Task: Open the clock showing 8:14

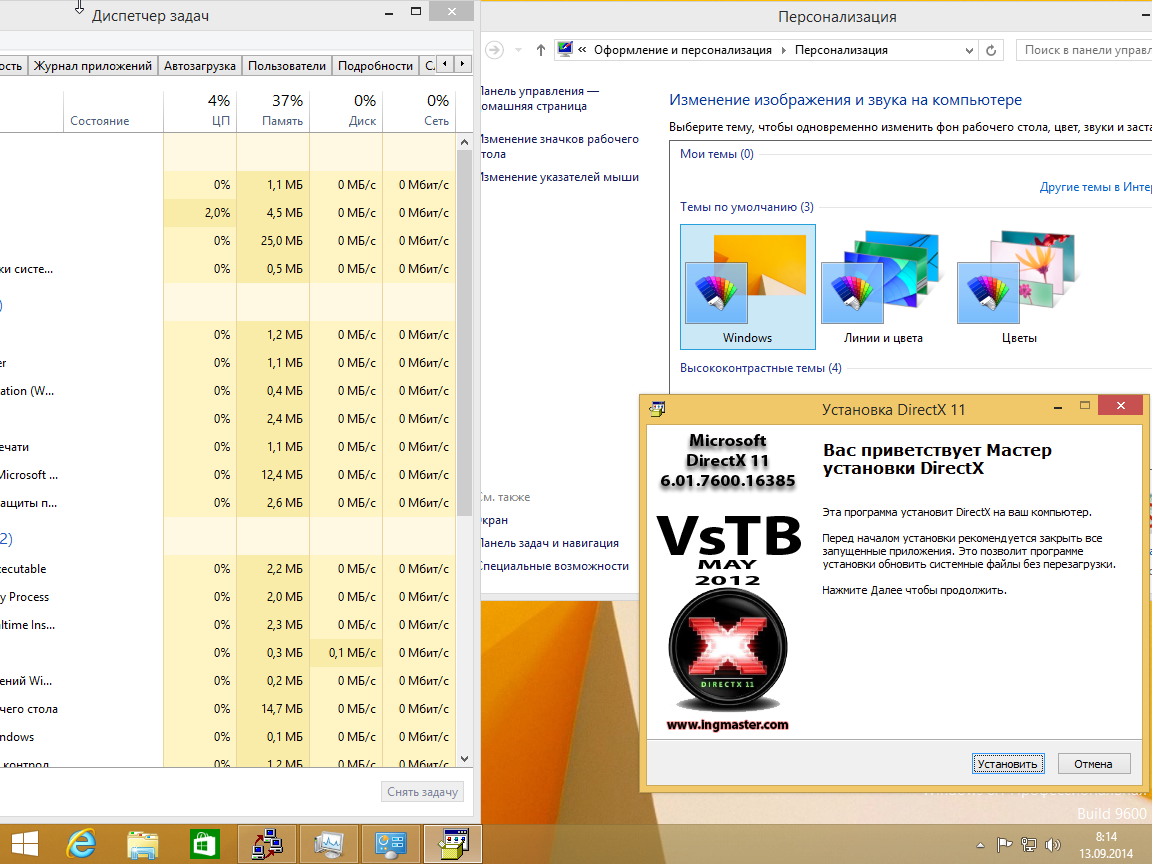Action: (1106, 845)
